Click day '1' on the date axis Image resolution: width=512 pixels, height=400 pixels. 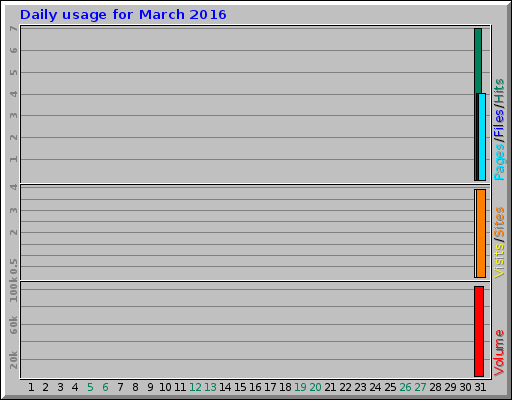31,387
